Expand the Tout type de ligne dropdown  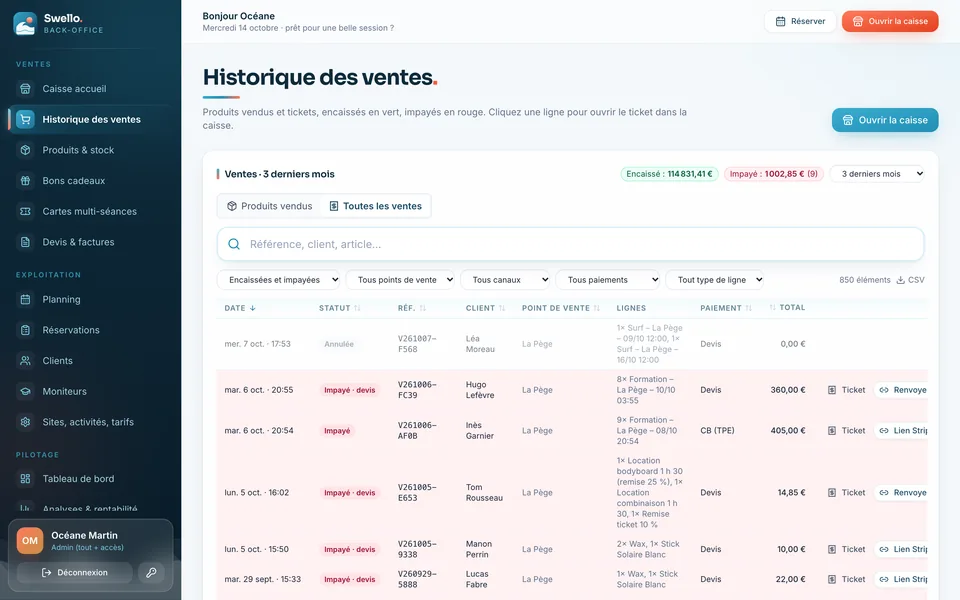pos(714,280)
